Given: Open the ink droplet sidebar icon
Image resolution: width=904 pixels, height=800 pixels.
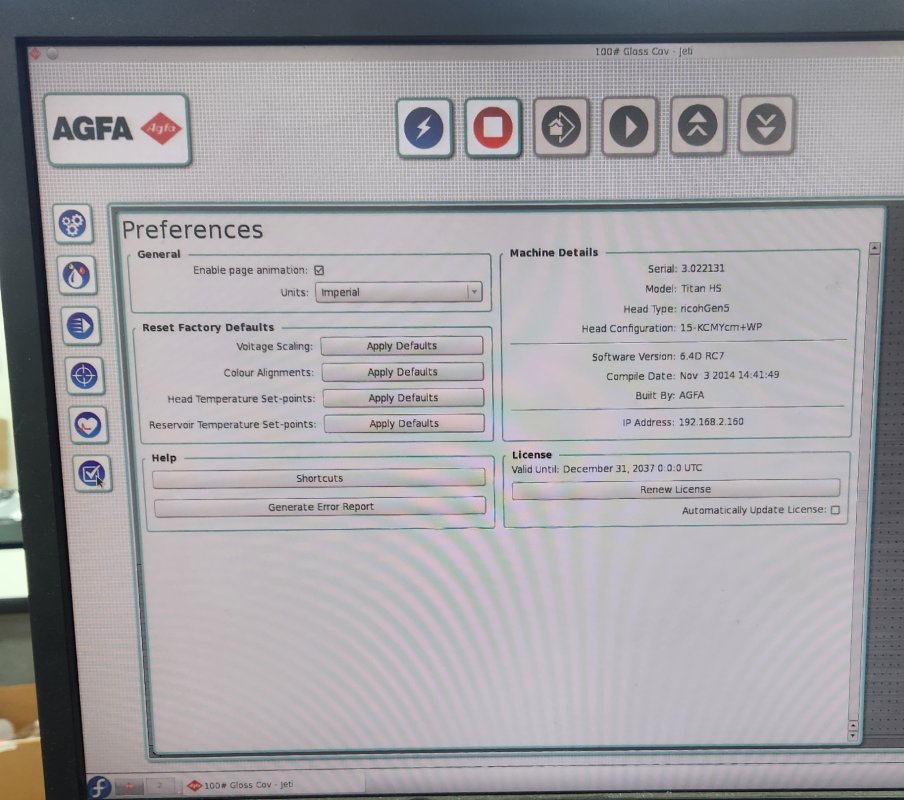Looking at the screenshot, I should click(x=77, y=275).
